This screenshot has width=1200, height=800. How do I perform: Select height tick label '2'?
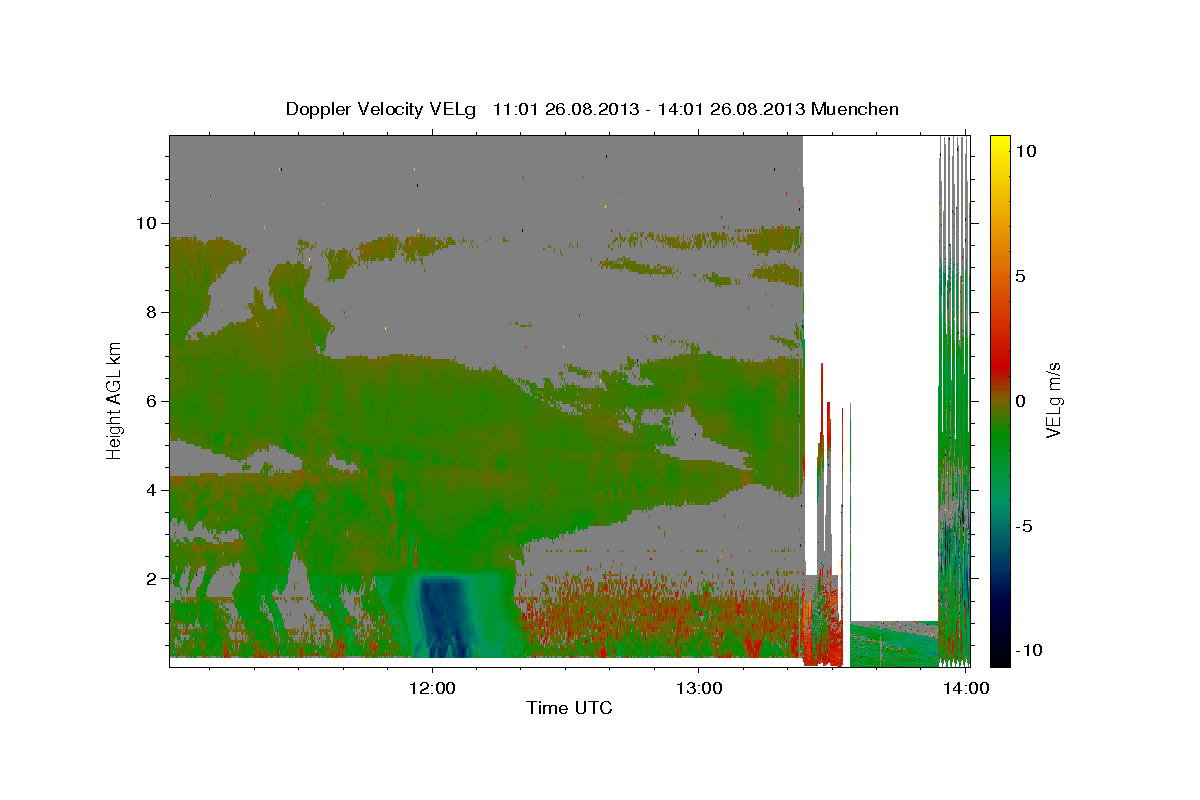(x=151, y=578)
